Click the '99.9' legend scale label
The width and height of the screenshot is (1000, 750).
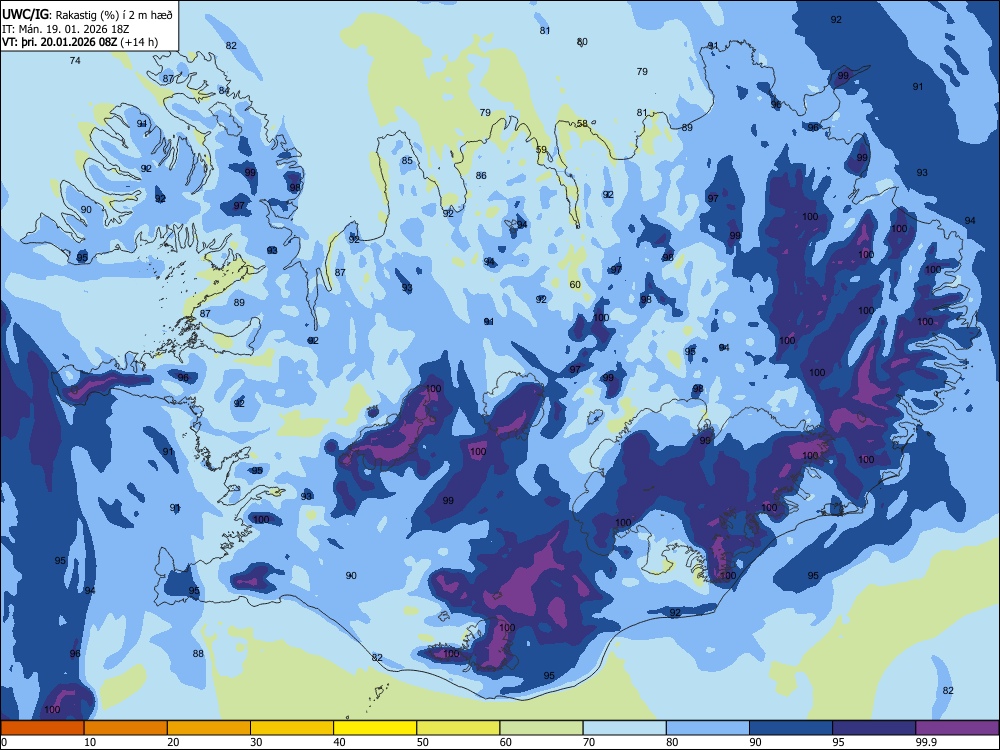pos(927,742)
